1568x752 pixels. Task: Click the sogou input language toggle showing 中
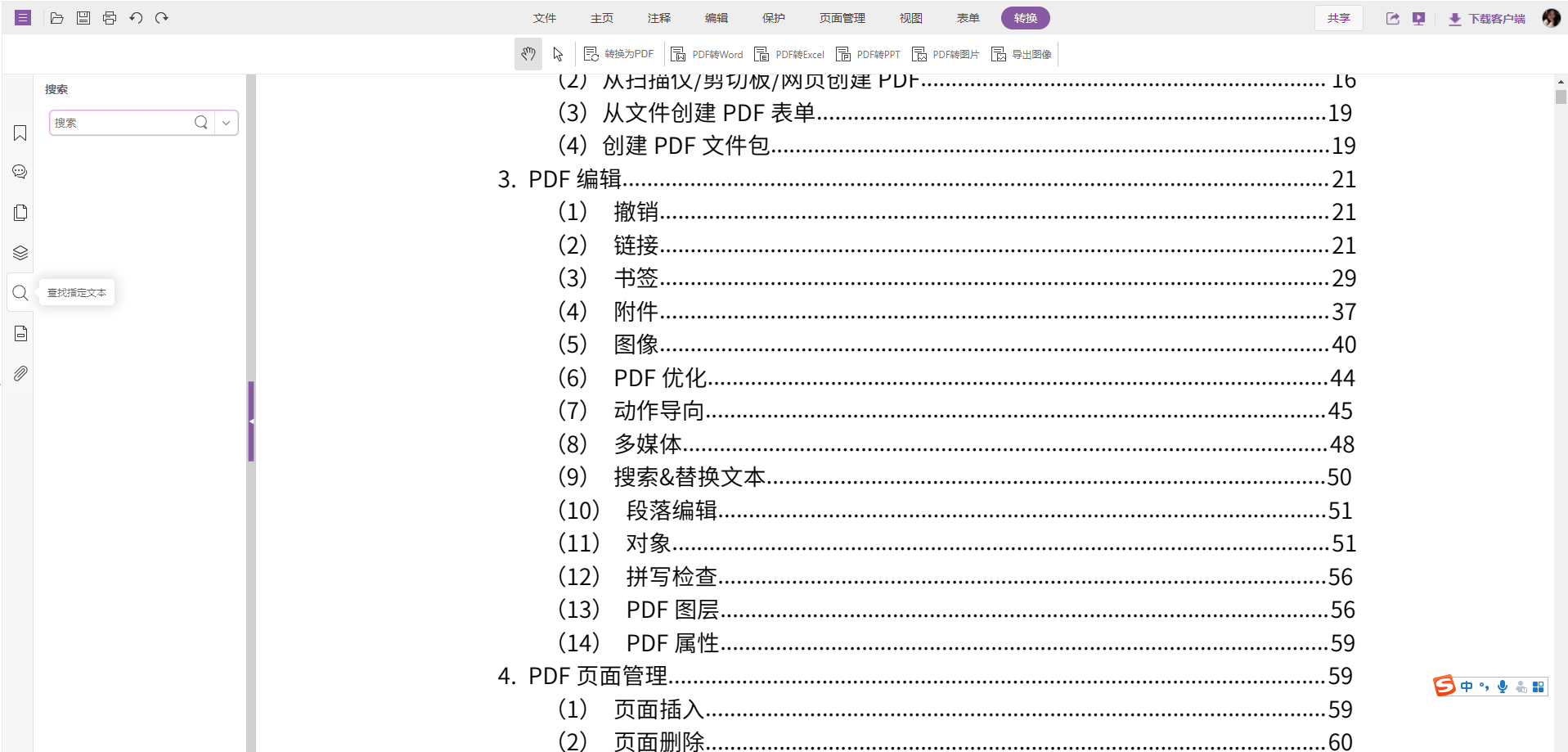coord(1467,687)
